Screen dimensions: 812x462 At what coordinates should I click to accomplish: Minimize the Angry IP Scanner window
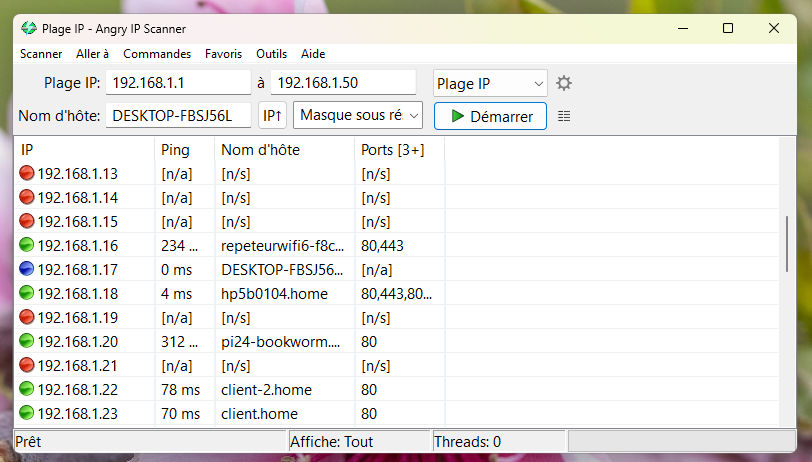click(x=683, y=28)
